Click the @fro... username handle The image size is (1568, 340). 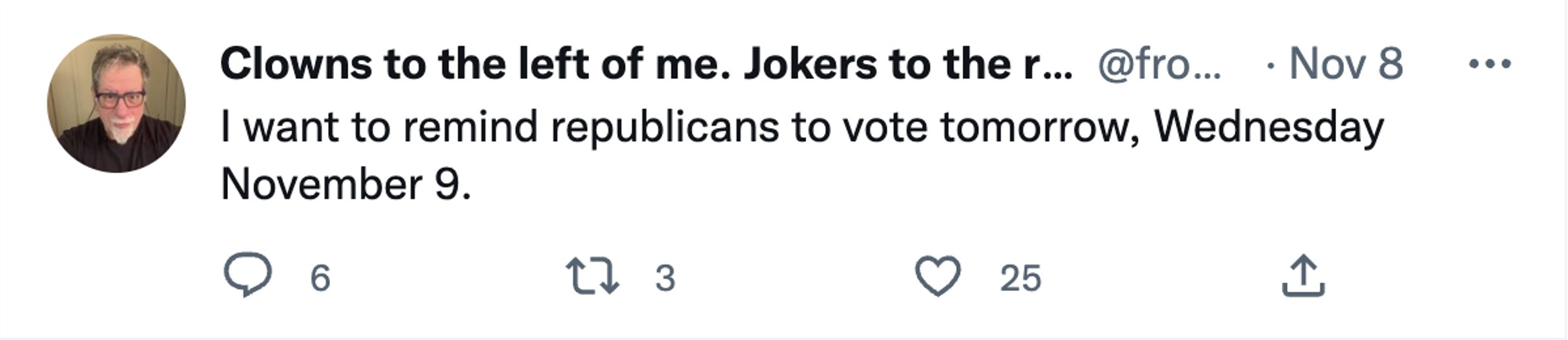coord(1159,64)
